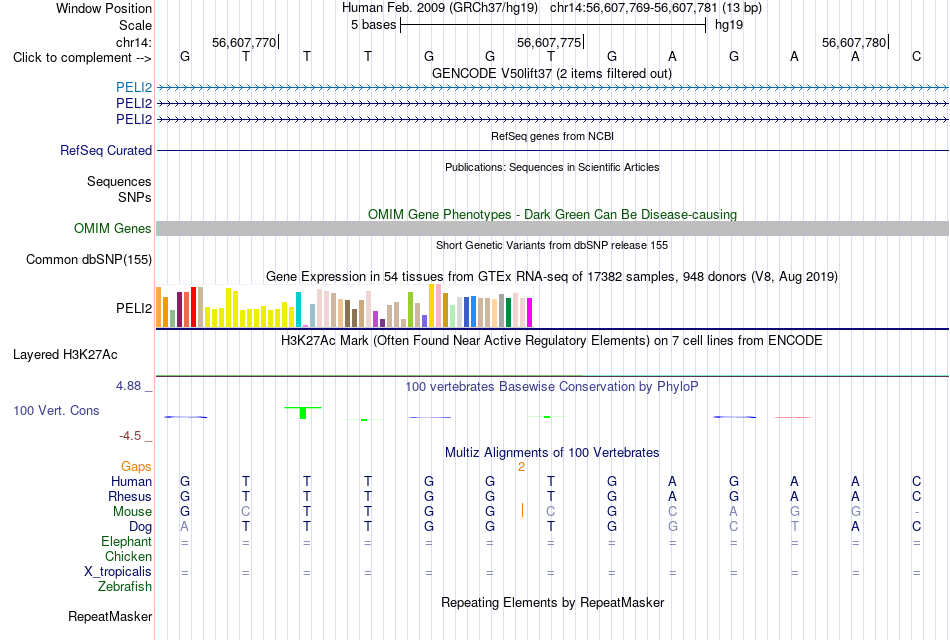Image resolution: width=950 pixels, height=640 pixels.
Task: Click the 4.88 upper PhyloP scale value
Action: pos(128,385)
